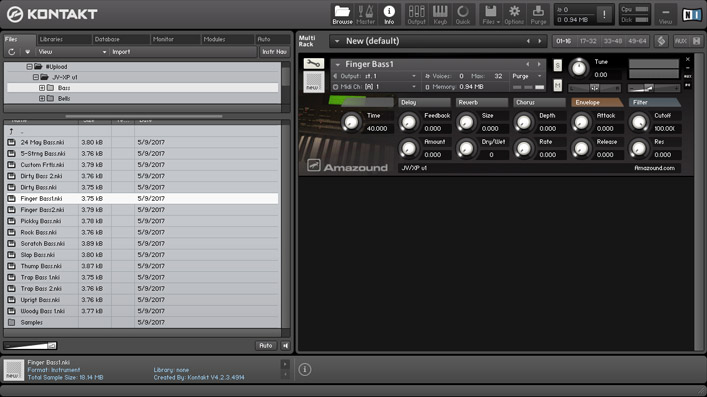Click the info icon in the bottom pane
The width and height of the screenshot is (707, 397).
(305, 369)
